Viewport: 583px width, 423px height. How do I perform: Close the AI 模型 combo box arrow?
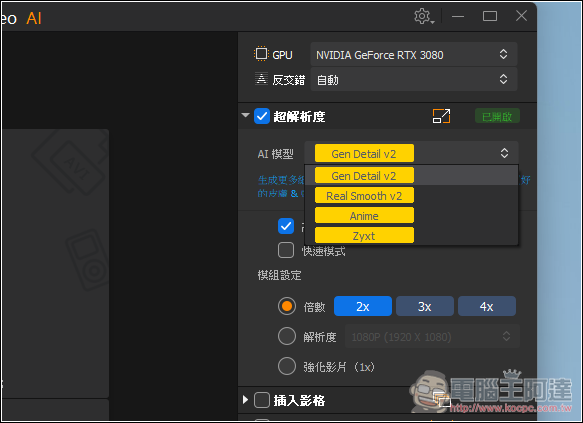(x=504, y=153)
